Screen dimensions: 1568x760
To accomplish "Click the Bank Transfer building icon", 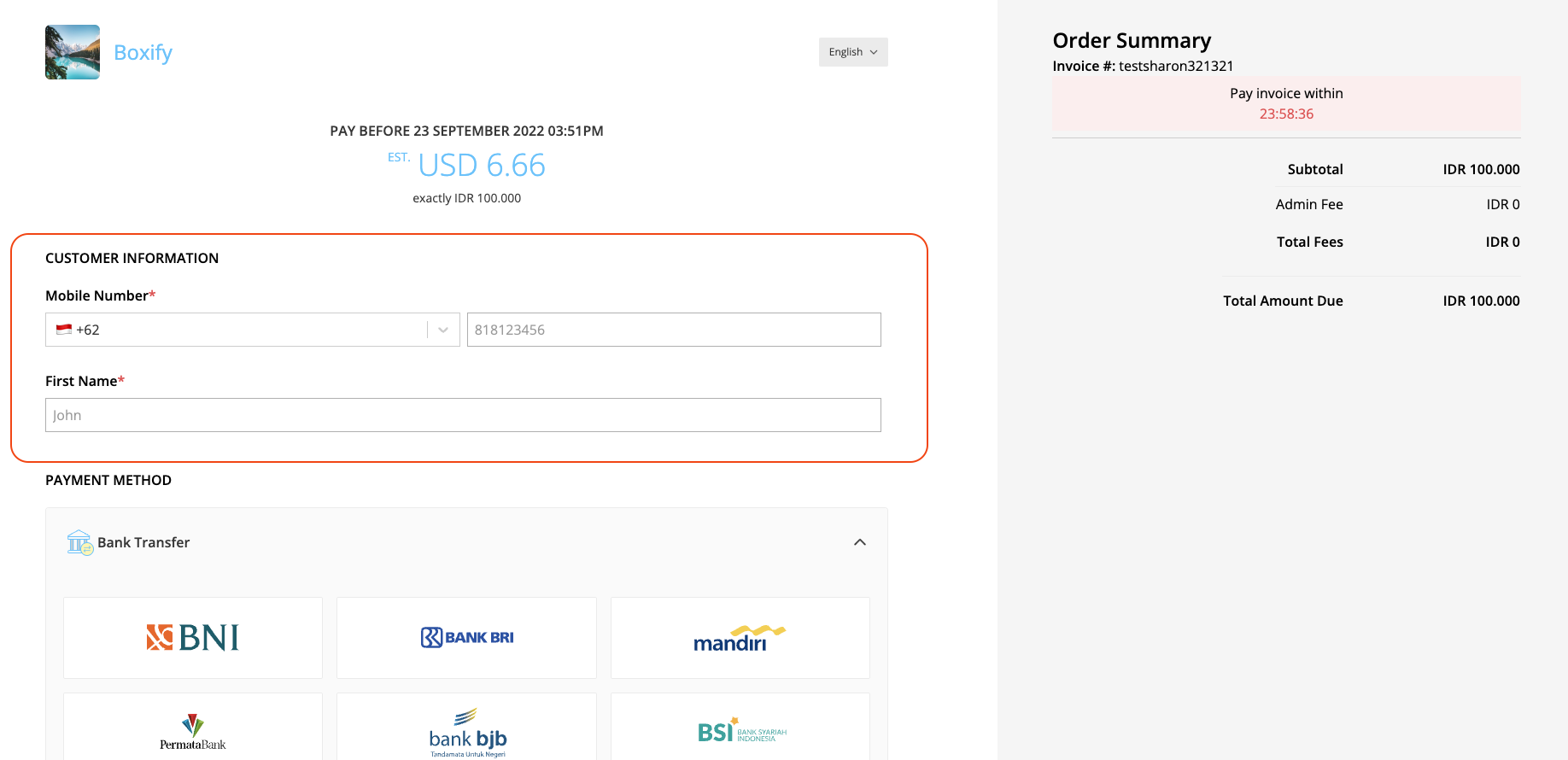I will coord(80,542).
